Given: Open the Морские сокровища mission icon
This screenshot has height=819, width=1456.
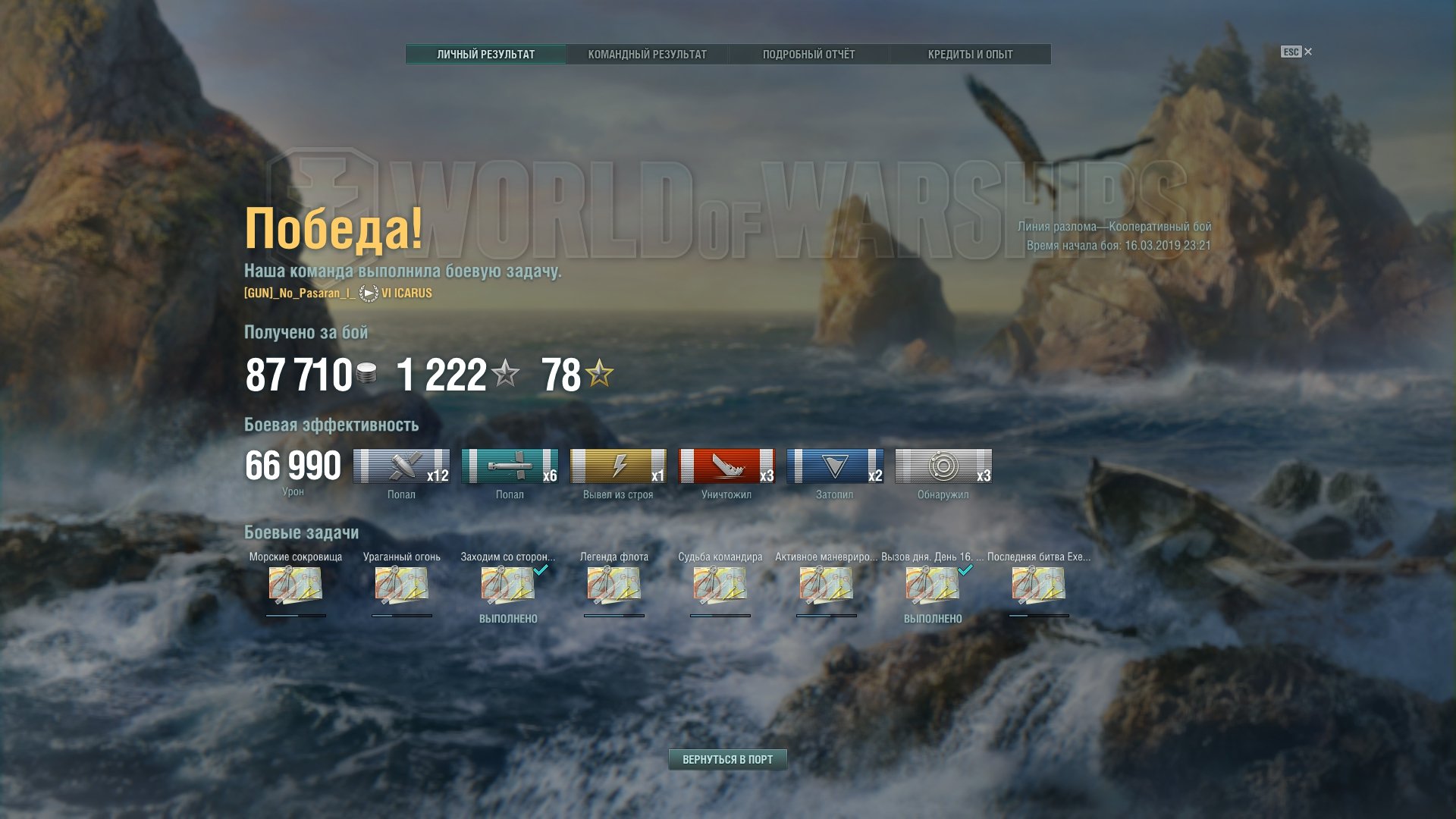Looking at the screenshot, I should pyautogui.click(x=295, y=586).
